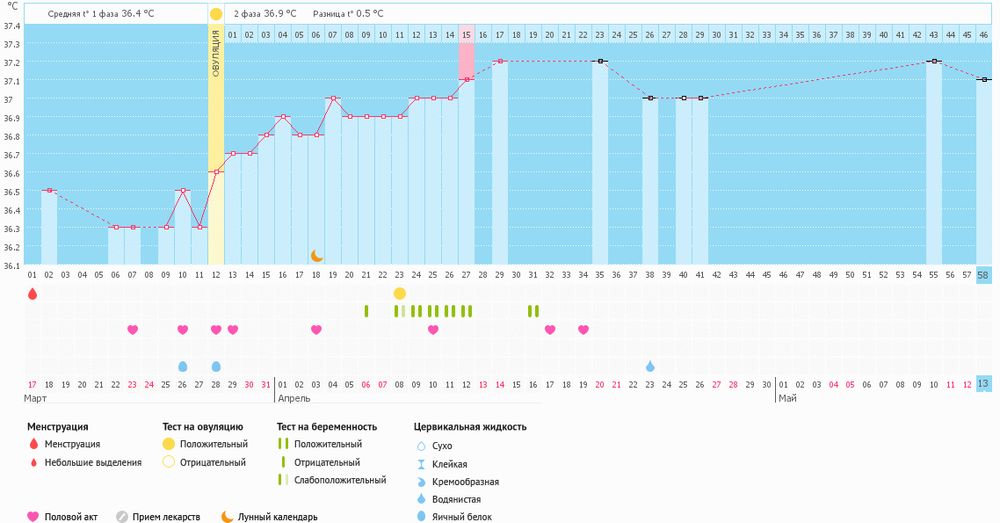1000x523 pixels.
Task: Click the heart icon on April 19
Action: 583,330
